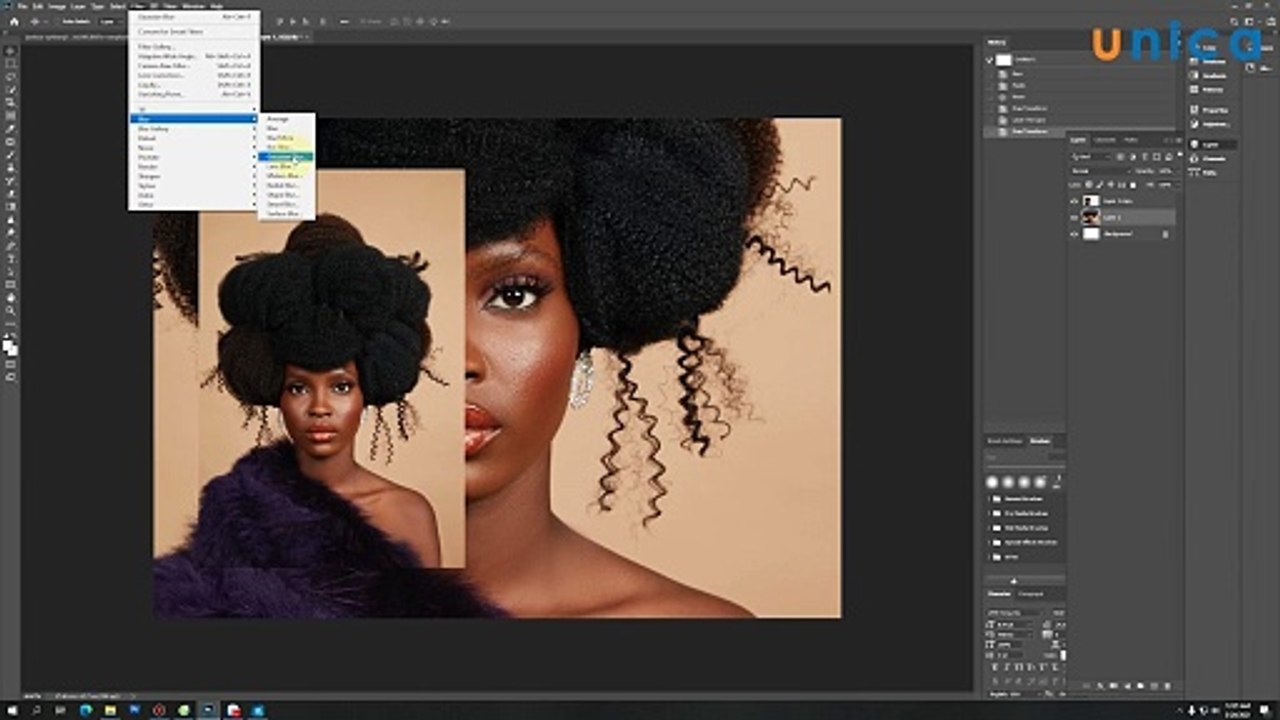Click the background color swatch
This screenshot has width=1280, height=720.
point(15,352)
